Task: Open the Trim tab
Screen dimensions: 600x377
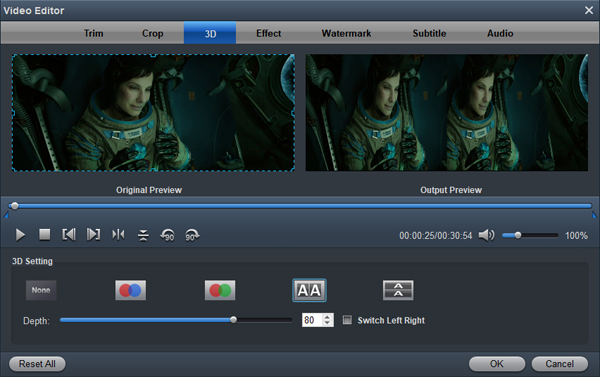Action: point(94,33)
